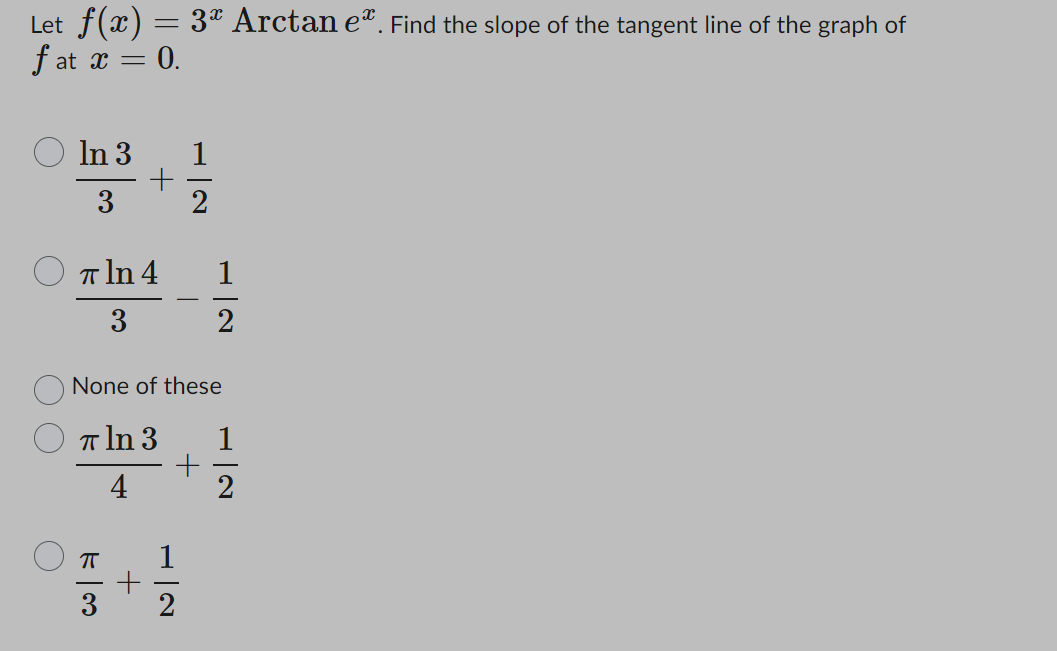
Task: Click the question text "Find the slope"
Action: pos(471,25)
